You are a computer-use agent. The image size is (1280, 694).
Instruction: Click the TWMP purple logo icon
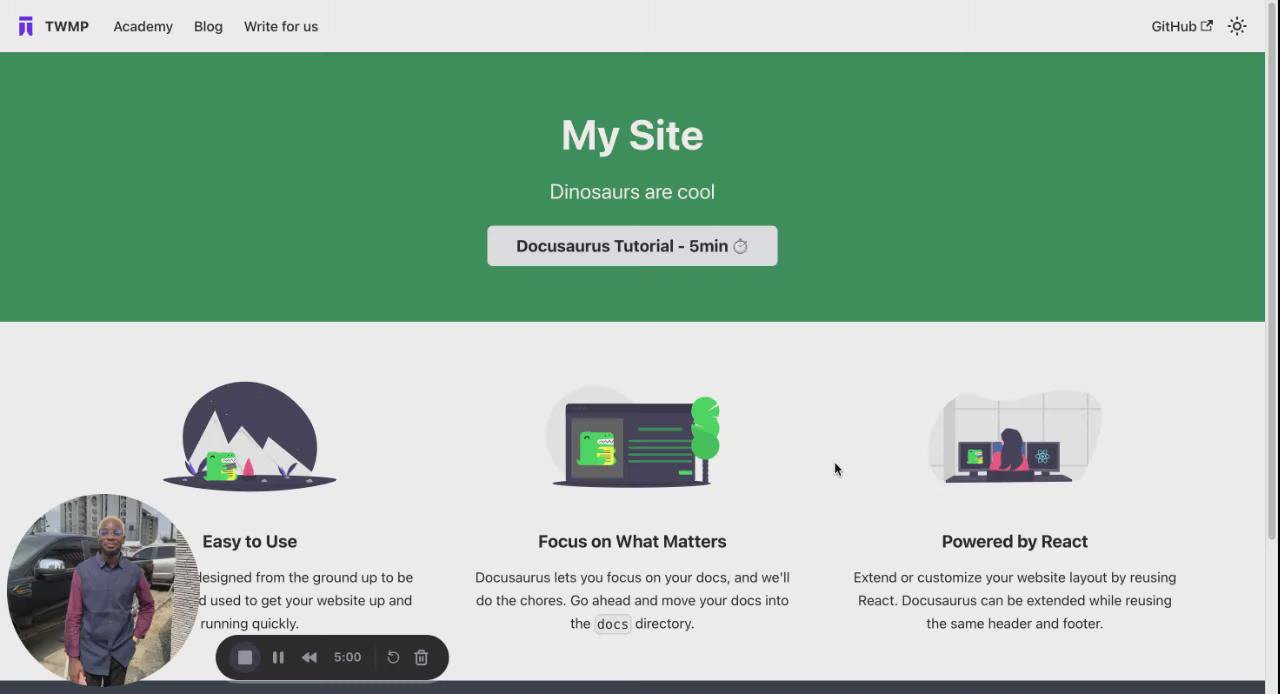pos(26,26)
